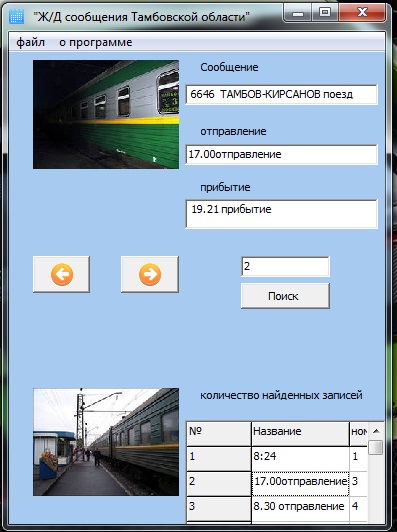The width and height of the screenshot is (397, 532).
Task: Maximize the application window
Action: [x=325, y=13]
